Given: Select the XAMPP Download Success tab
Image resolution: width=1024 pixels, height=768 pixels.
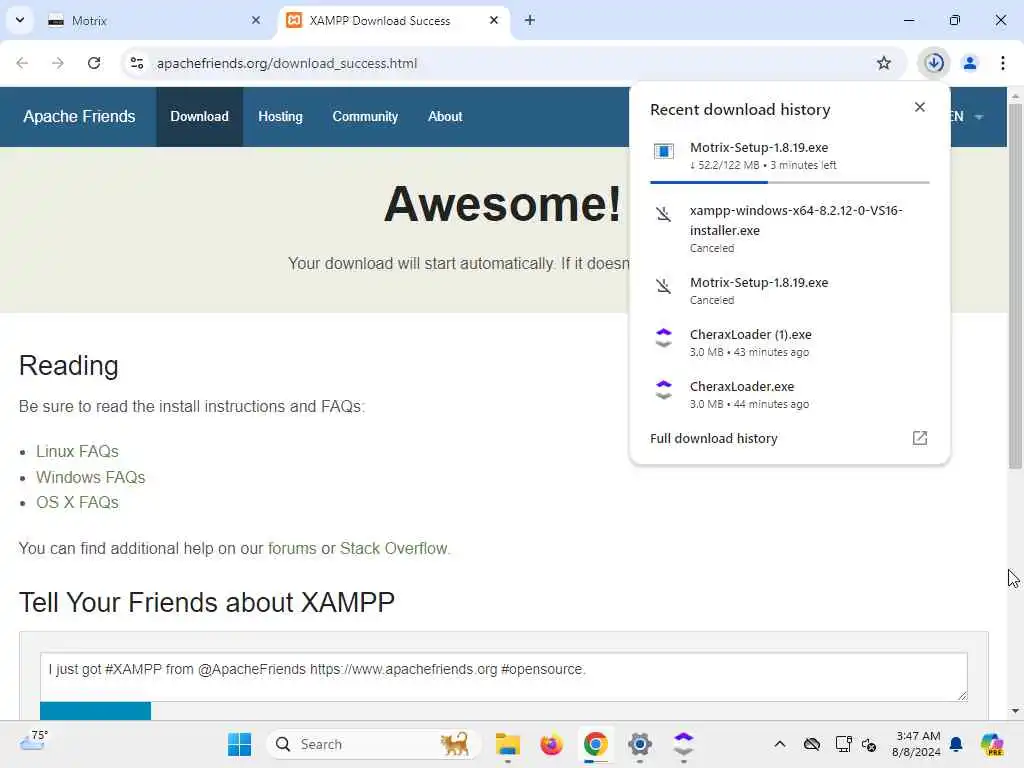Looking at the screenshot, I should point(394,20).
